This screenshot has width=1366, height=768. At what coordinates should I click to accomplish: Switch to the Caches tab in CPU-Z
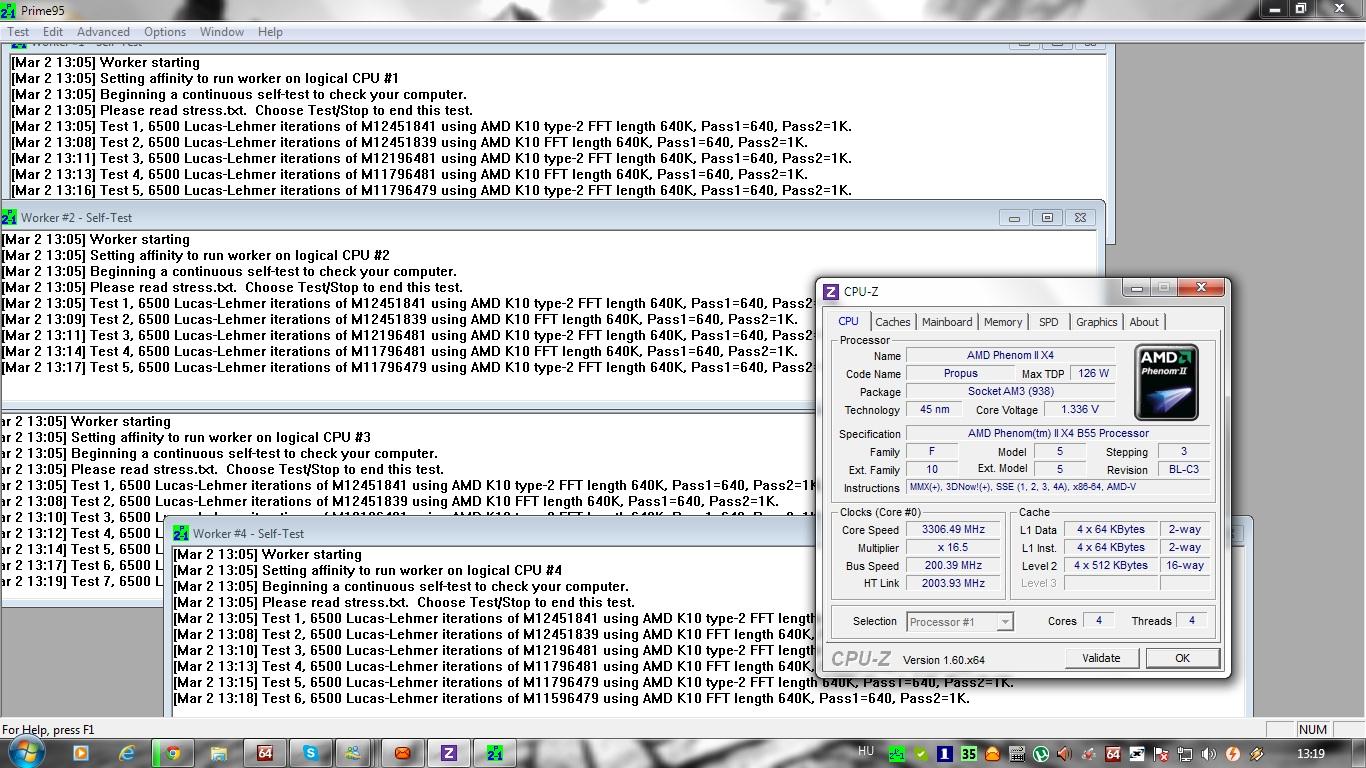(x=893, y=322)
